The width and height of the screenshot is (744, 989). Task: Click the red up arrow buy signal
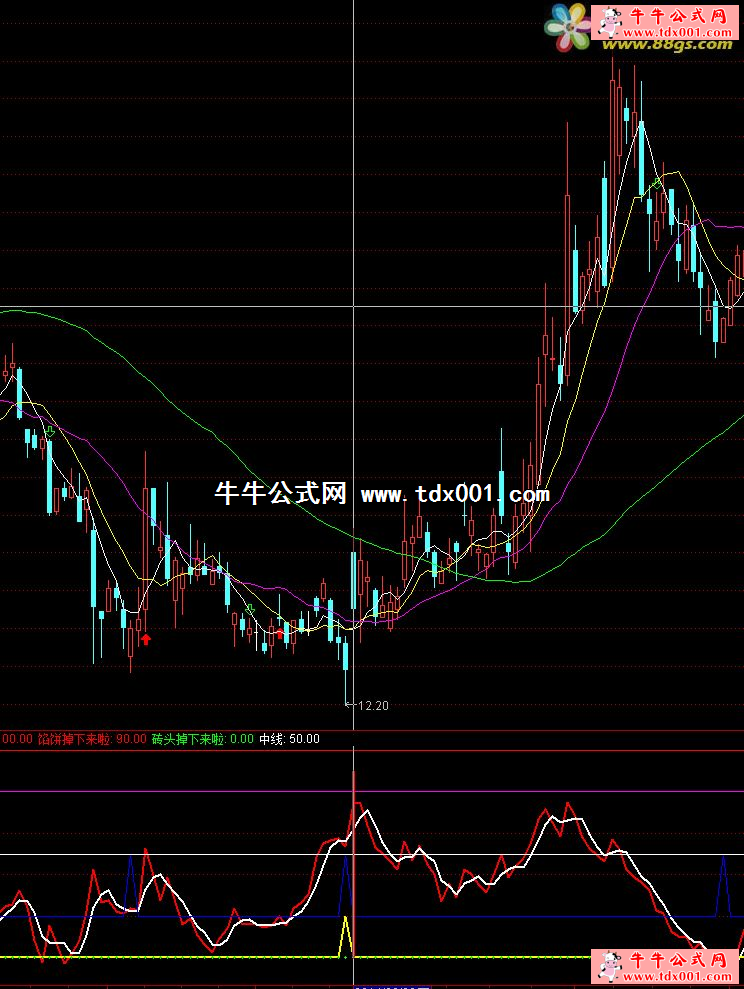coord(146,638)
